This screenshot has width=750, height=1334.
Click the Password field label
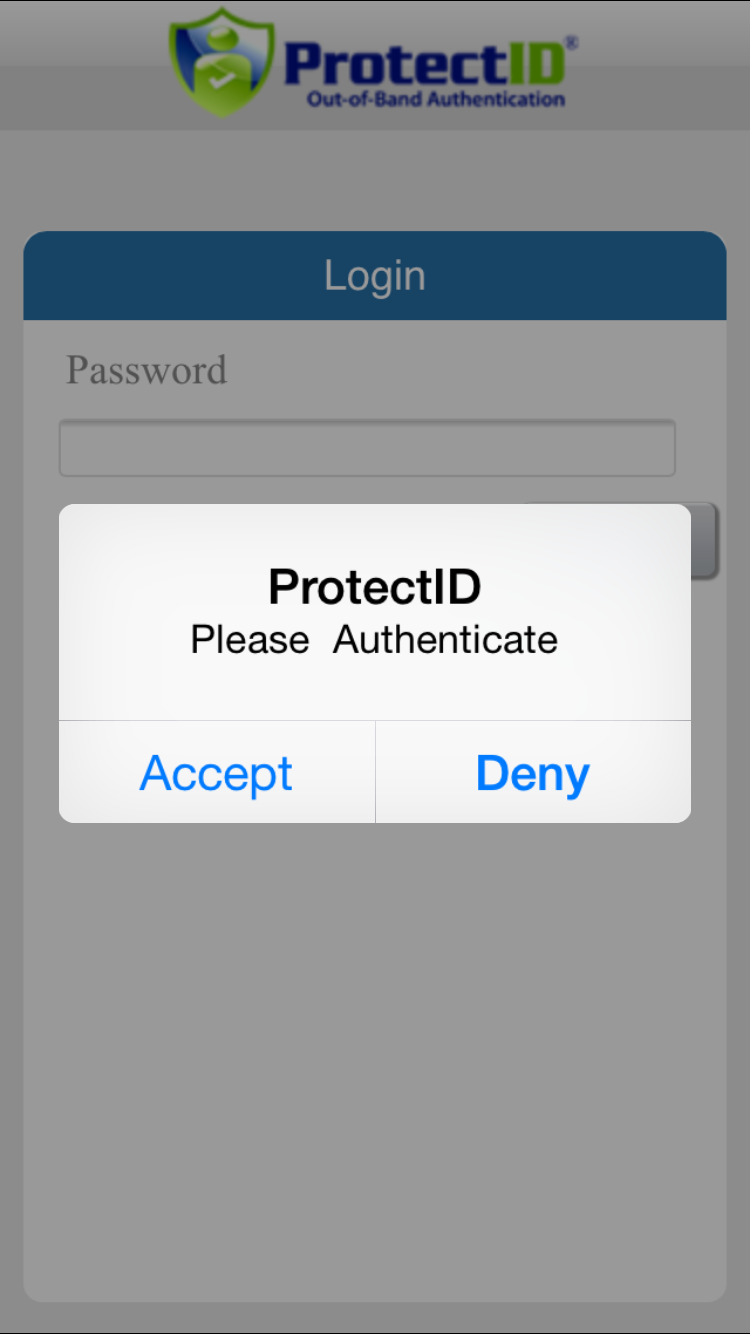click(x=146, y=370)
